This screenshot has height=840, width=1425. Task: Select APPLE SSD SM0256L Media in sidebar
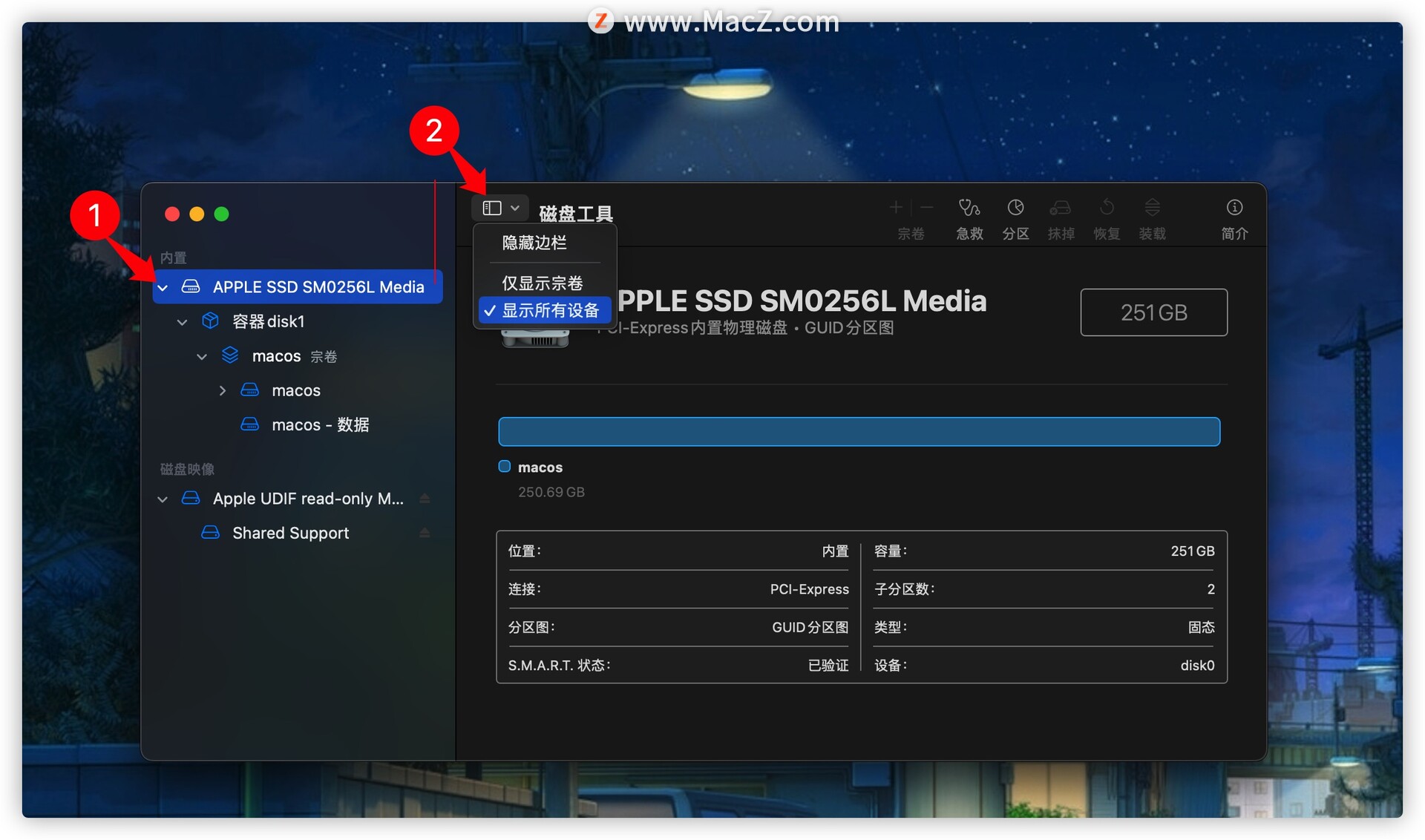pyautogui.click(x=298, y=287)
